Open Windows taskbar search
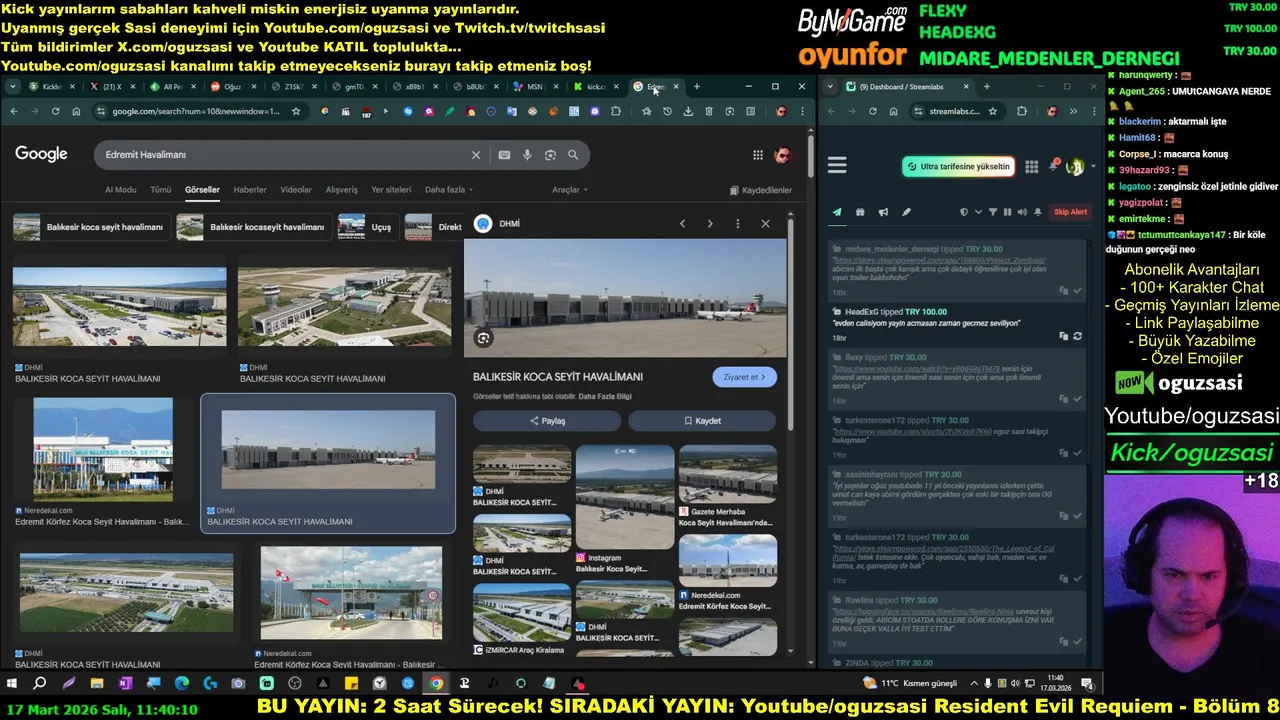 click(40, 684)
